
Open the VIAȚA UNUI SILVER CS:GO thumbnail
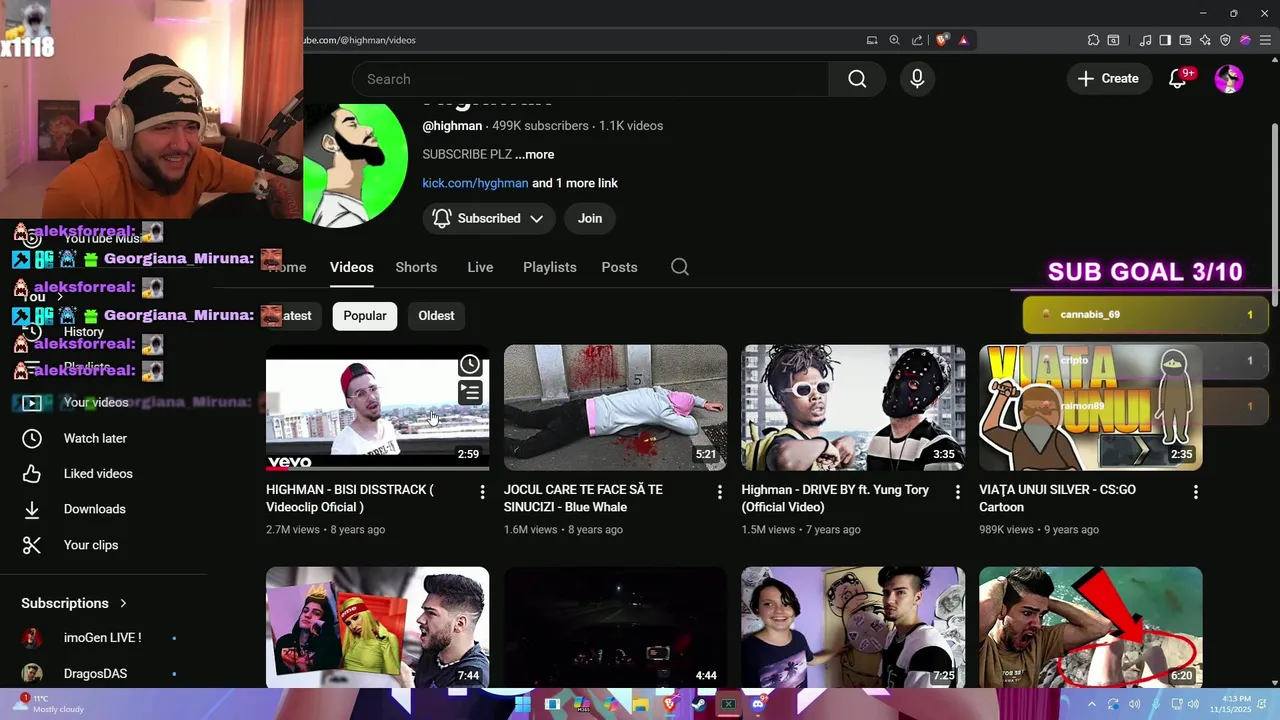1091,407
